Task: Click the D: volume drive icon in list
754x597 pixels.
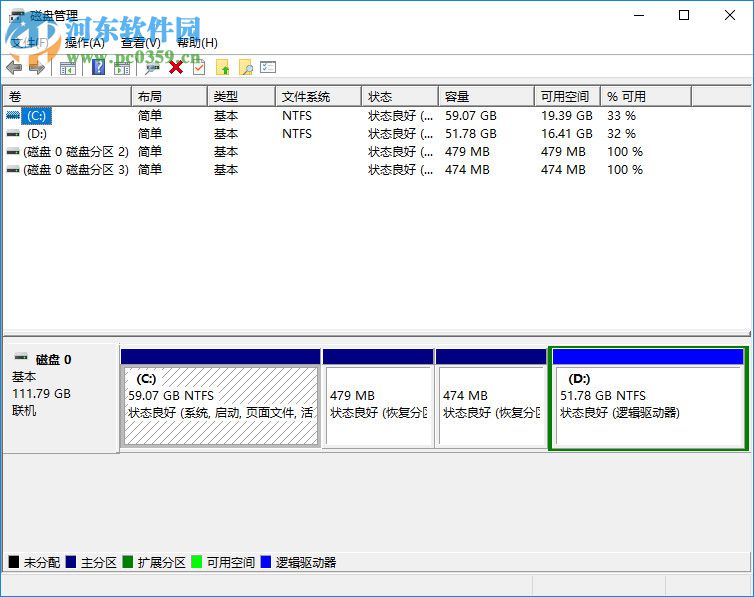Action: (13, 134)
